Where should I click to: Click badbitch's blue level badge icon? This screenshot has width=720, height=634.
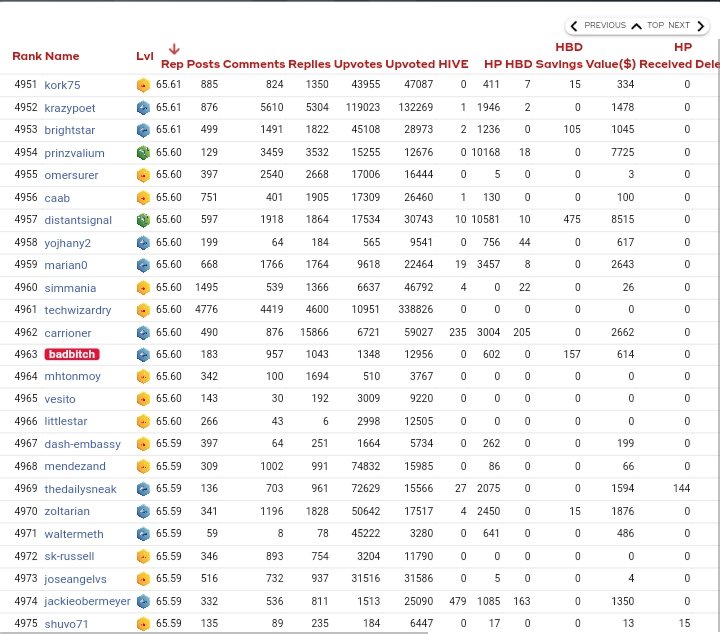(143, 354)
